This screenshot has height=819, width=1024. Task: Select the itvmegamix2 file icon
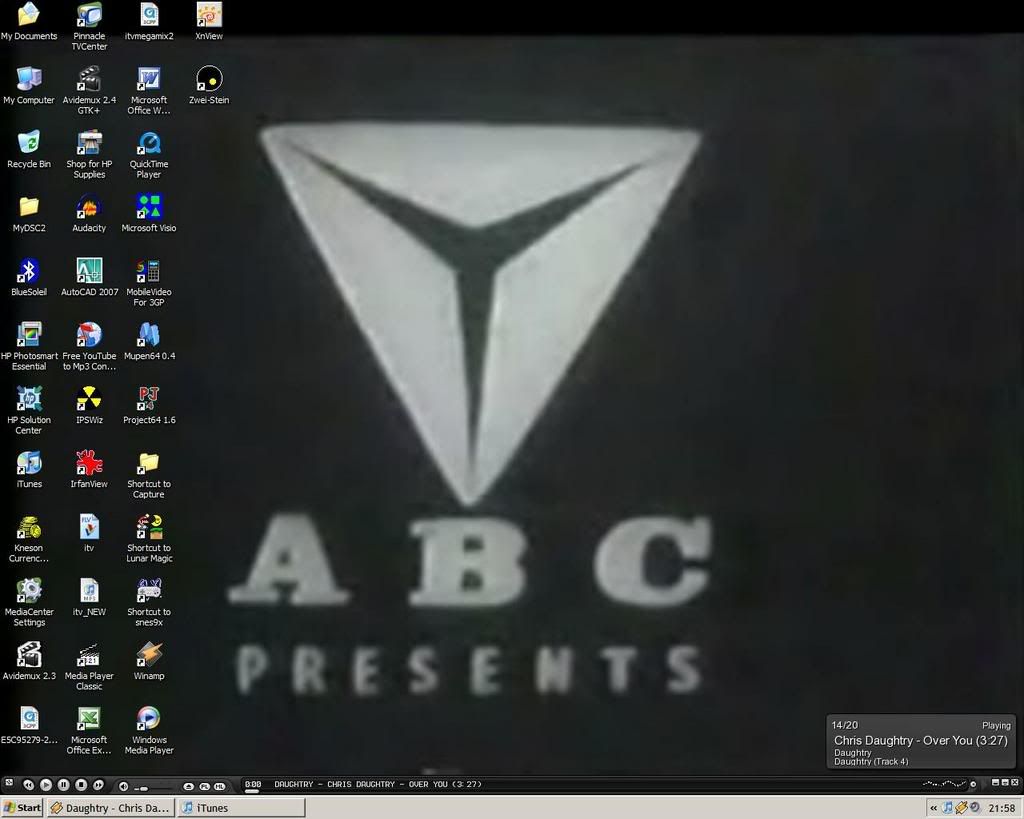tap(149, 21)
